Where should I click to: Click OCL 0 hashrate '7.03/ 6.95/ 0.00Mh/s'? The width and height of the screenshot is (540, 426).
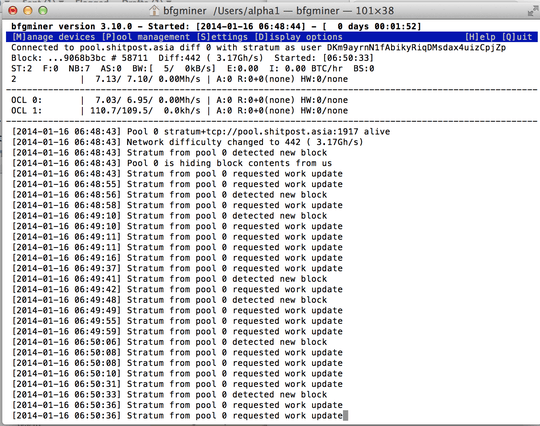point(148,100)
